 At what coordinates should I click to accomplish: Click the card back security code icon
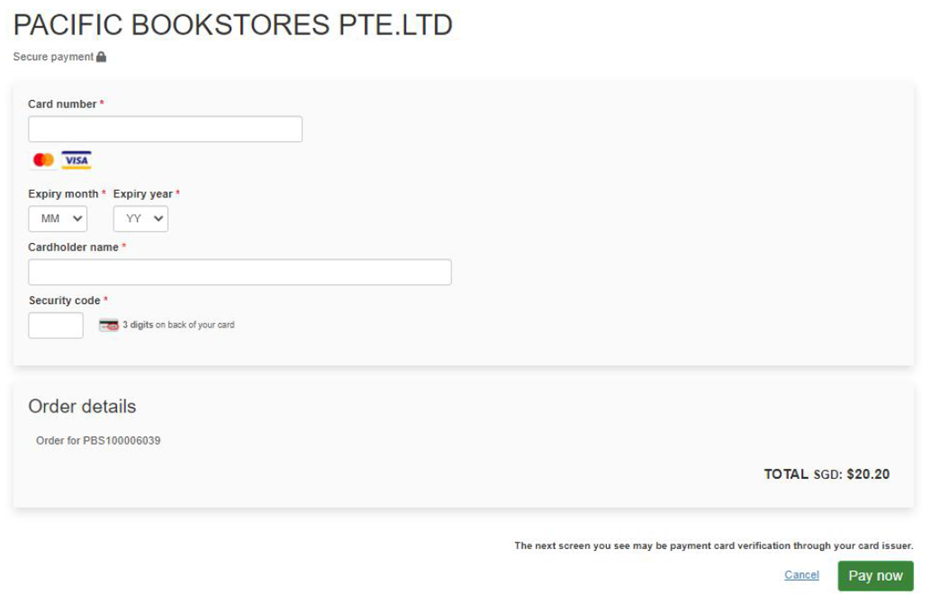pyautogui.click(x=109, y=325)
